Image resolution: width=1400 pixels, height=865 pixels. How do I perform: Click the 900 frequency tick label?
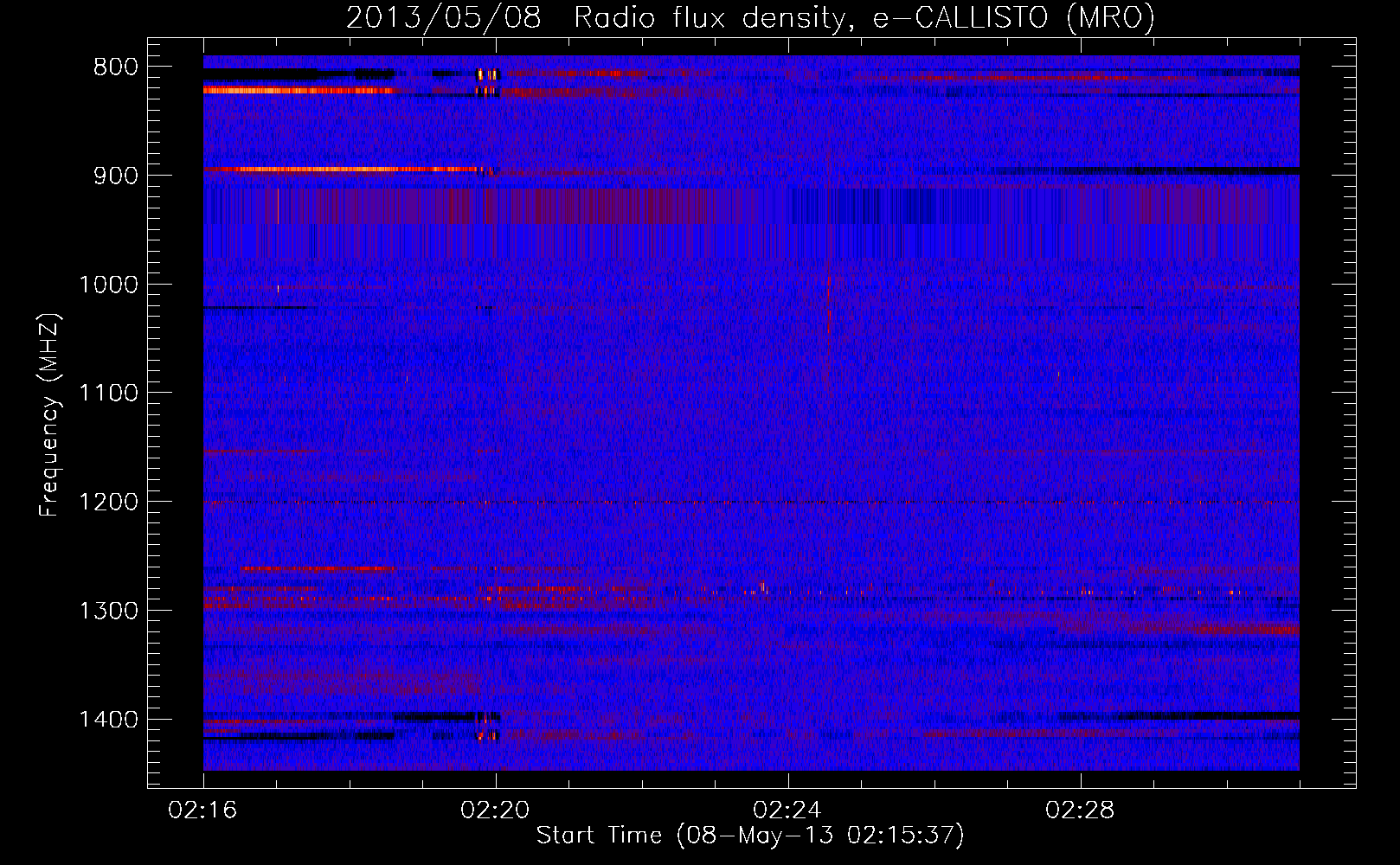coord(115,176)
